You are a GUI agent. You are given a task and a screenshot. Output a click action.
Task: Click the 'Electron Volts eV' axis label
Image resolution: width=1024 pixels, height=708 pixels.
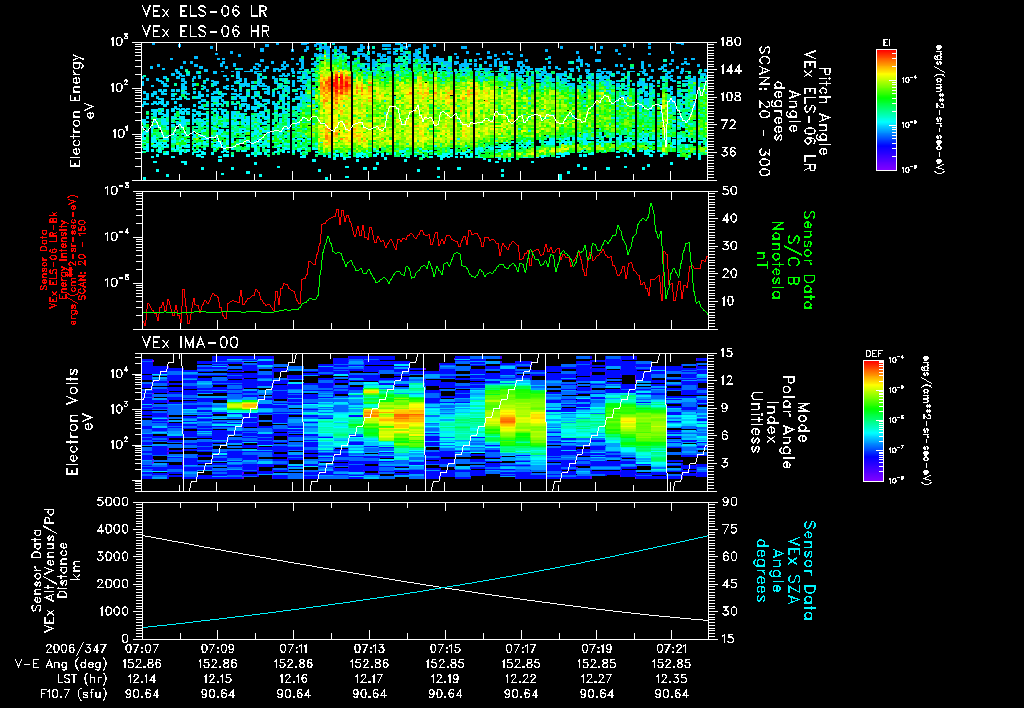tap(78, 421)
